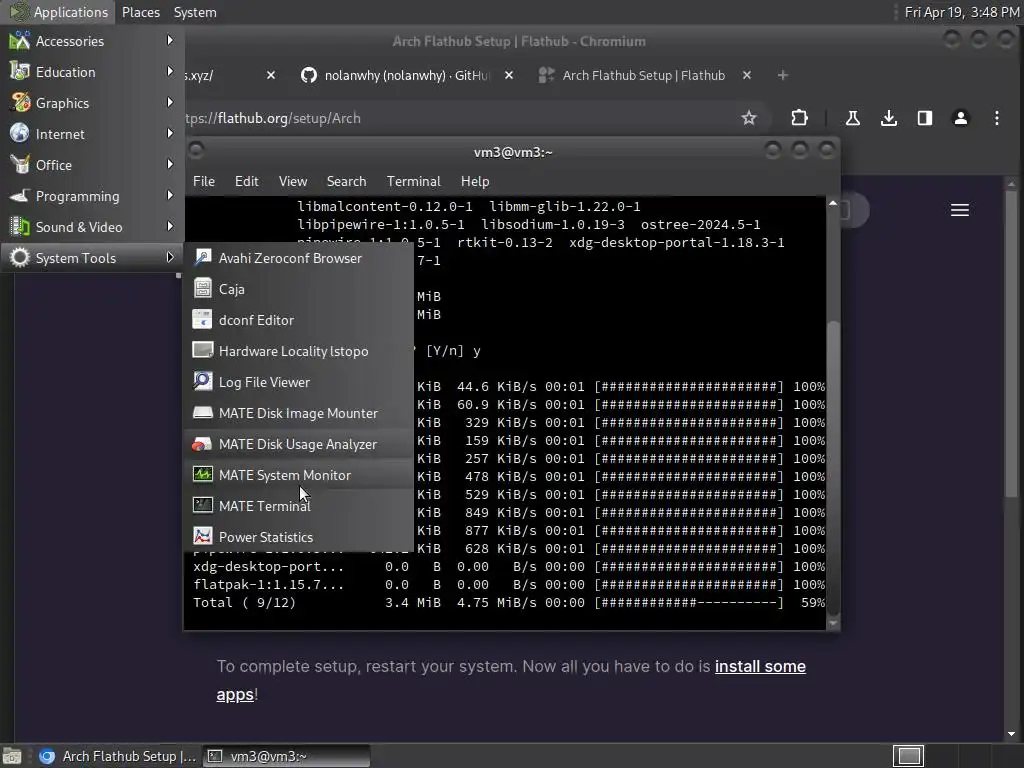Click the Chromium page vertical scrollbar
Viewport: 1024px width, 768px height.
(1011, 346)
